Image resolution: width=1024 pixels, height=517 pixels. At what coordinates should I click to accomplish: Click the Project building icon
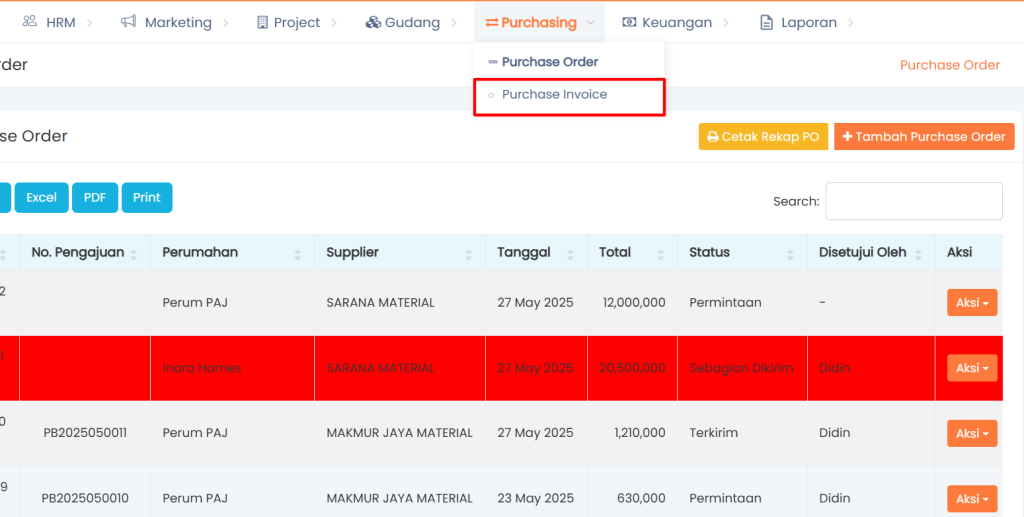263,22
